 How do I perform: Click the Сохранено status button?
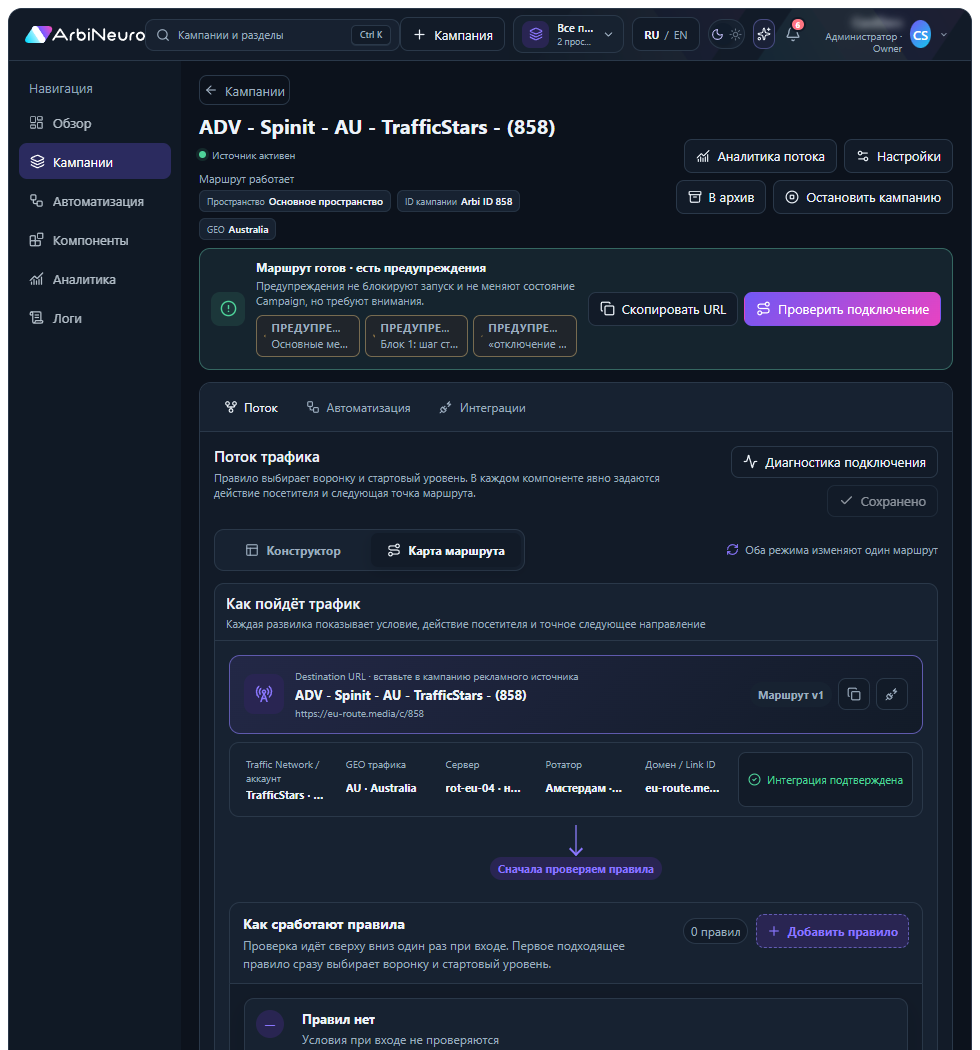[x=882, y=501]
